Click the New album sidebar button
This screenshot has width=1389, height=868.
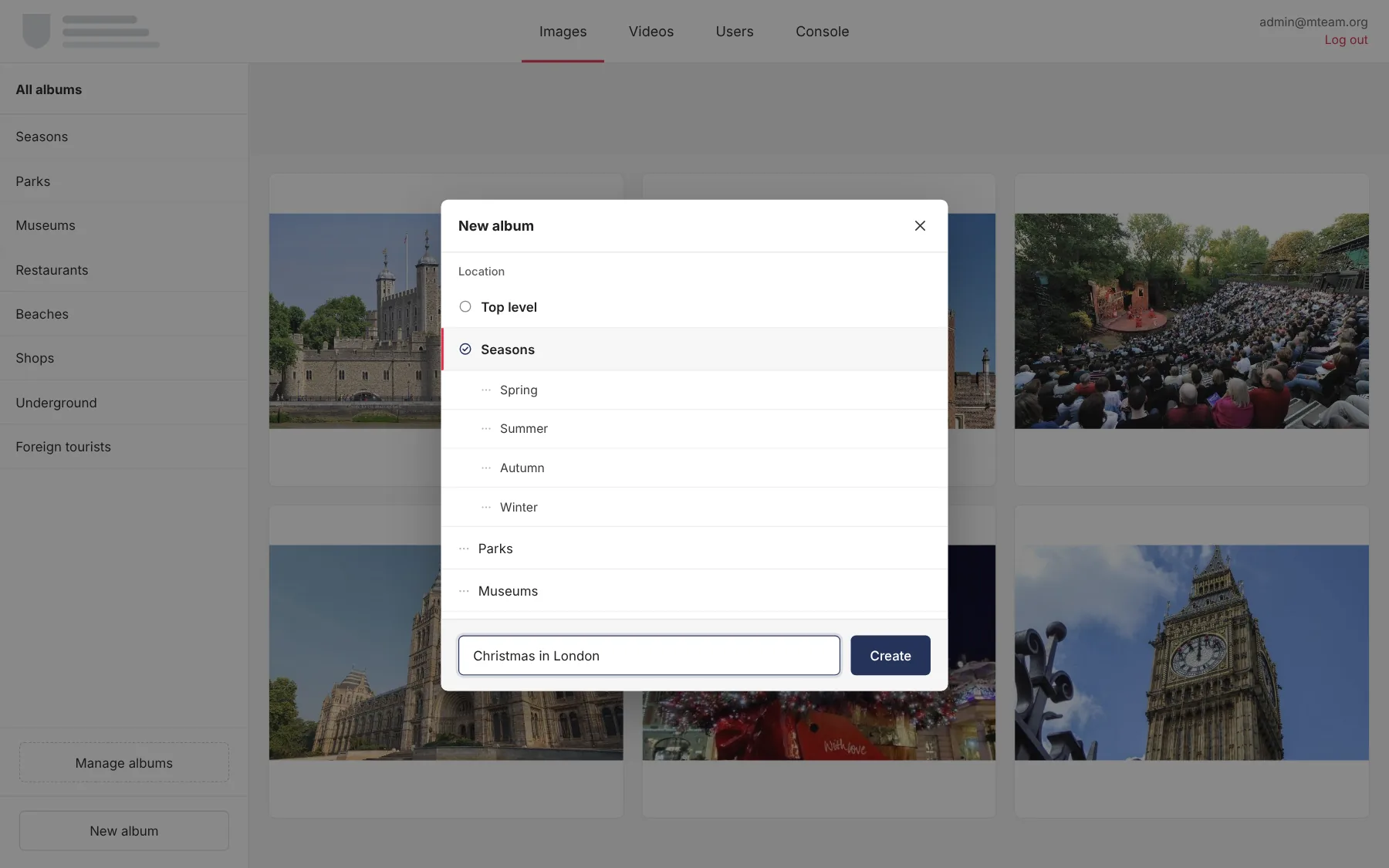pyautogui.click(x=124, y=830)
